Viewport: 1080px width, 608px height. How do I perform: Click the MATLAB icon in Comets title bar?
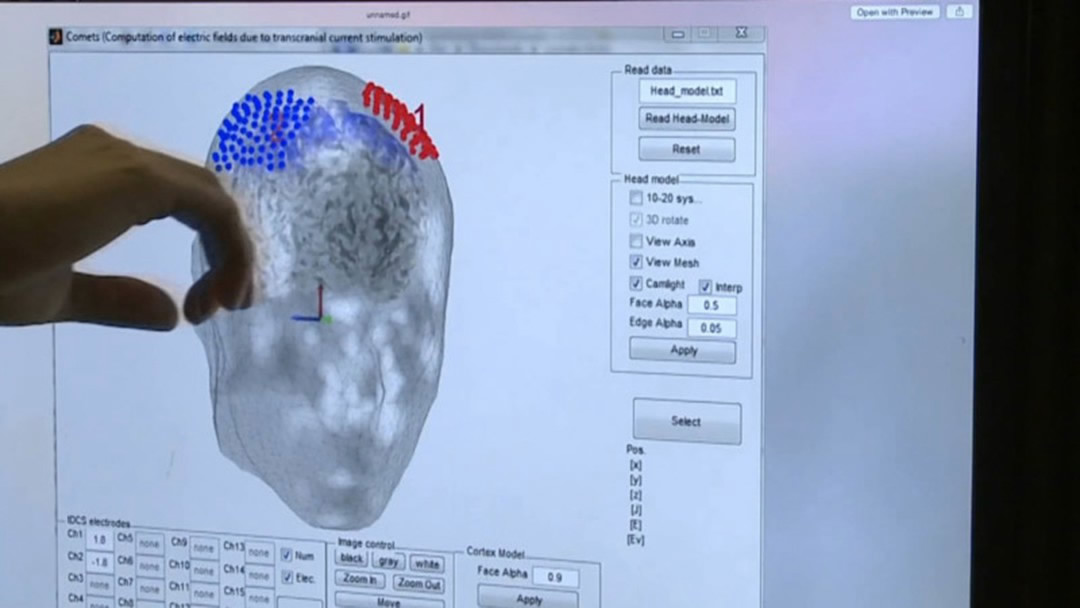(56, 37)
